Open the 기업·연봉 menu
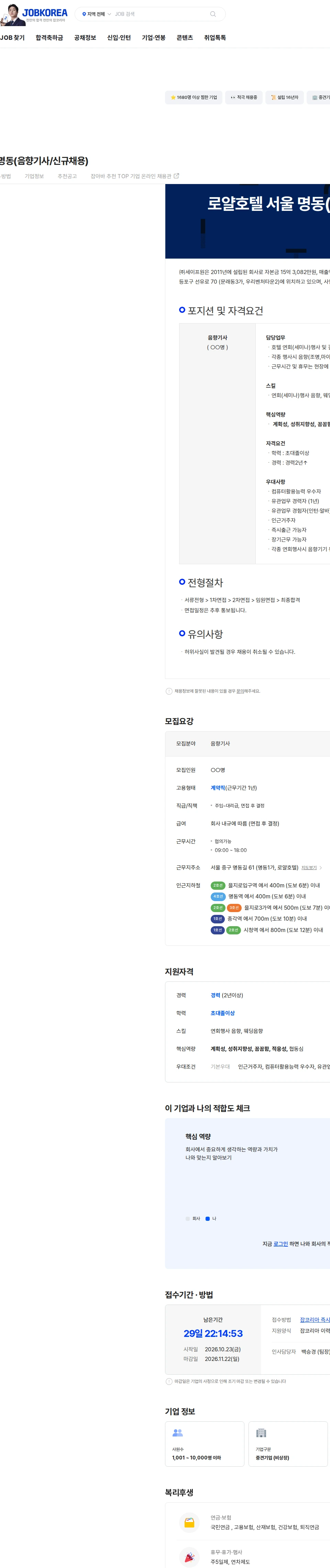330x1568 pixels. pos(153,38)
